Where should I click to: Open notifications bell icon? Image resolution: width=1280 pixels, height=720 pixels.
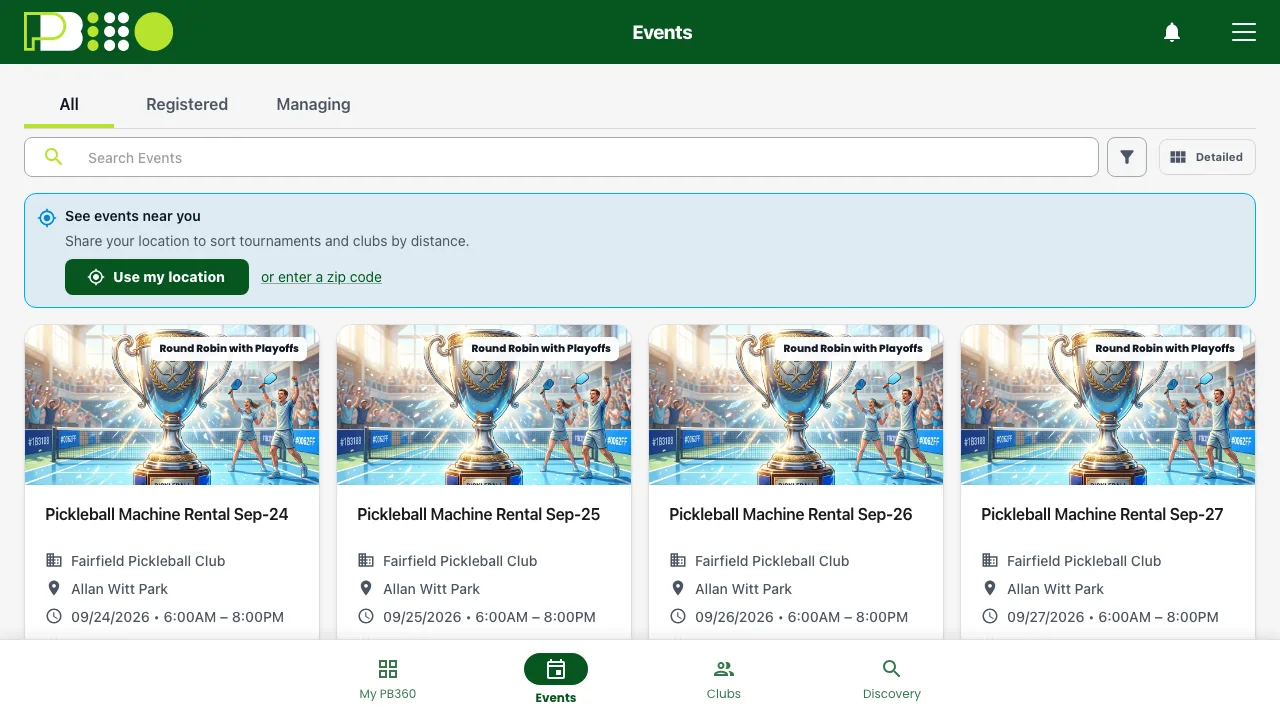1172,32
